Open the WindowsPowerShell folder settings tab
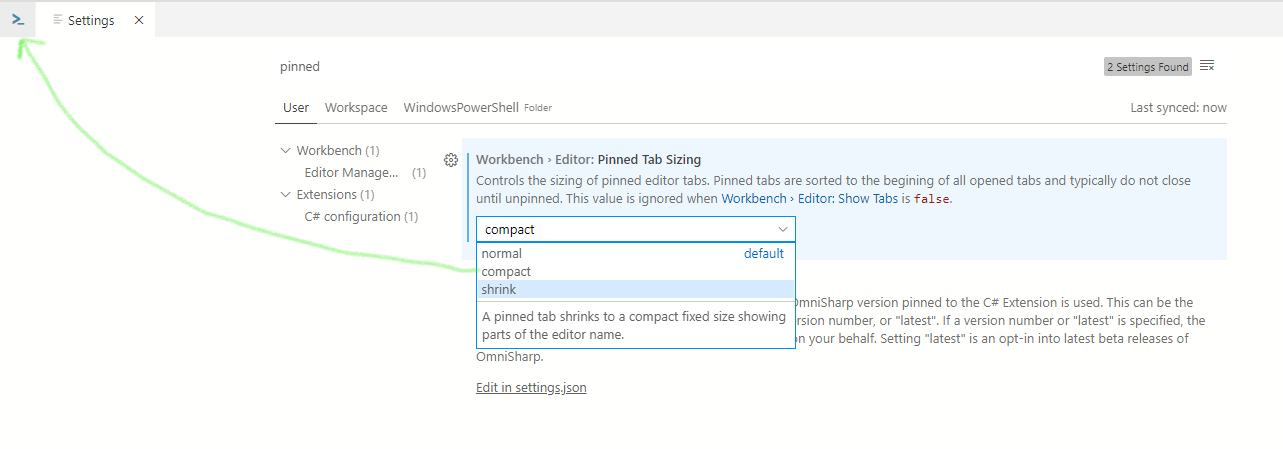Screen dimensions: 1283x449 pos(461,108)
